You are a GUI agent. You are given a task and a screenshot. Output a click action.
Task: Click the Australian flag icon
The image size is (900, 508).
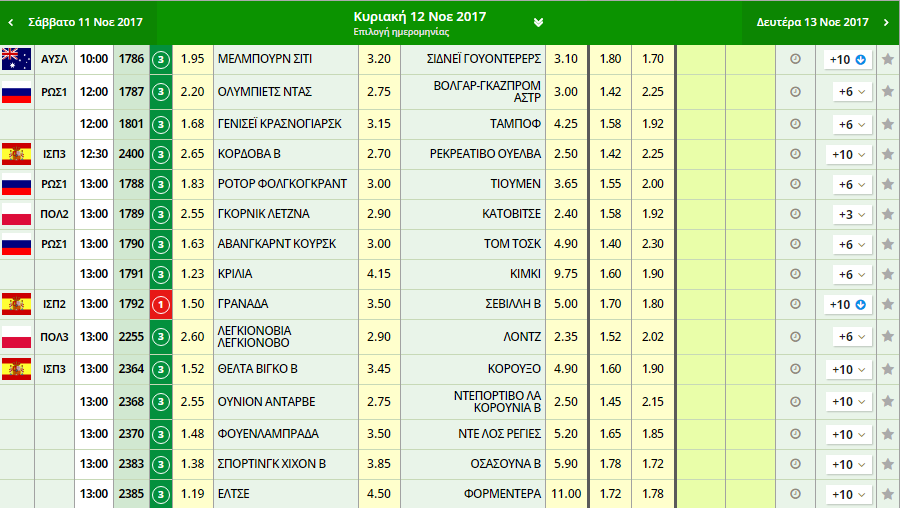coord(17,59)
